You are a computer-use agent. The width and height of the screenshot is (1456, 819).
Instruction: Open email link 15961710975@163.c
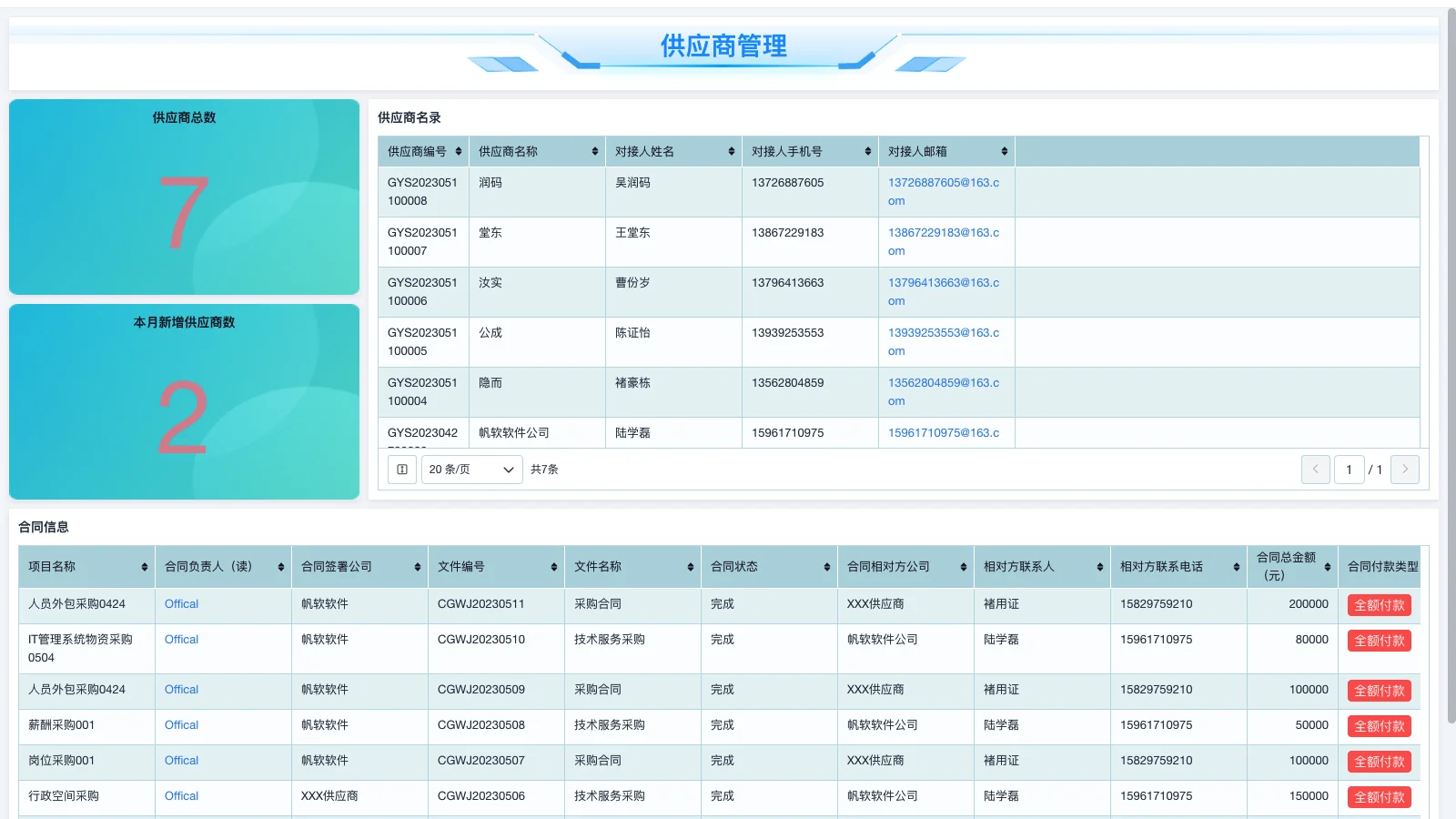tap(944, 433)
